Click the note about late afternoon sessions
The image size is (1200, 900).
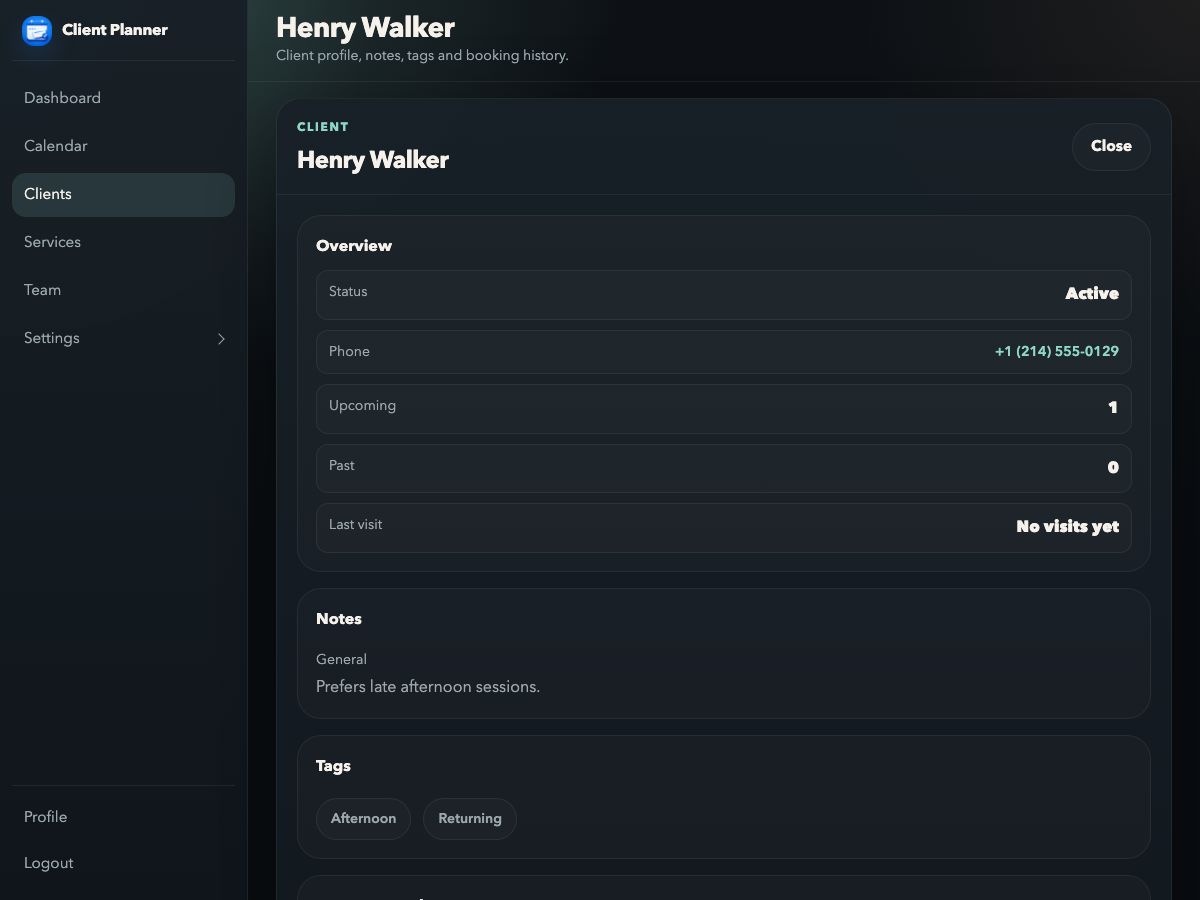coord(428,687)
